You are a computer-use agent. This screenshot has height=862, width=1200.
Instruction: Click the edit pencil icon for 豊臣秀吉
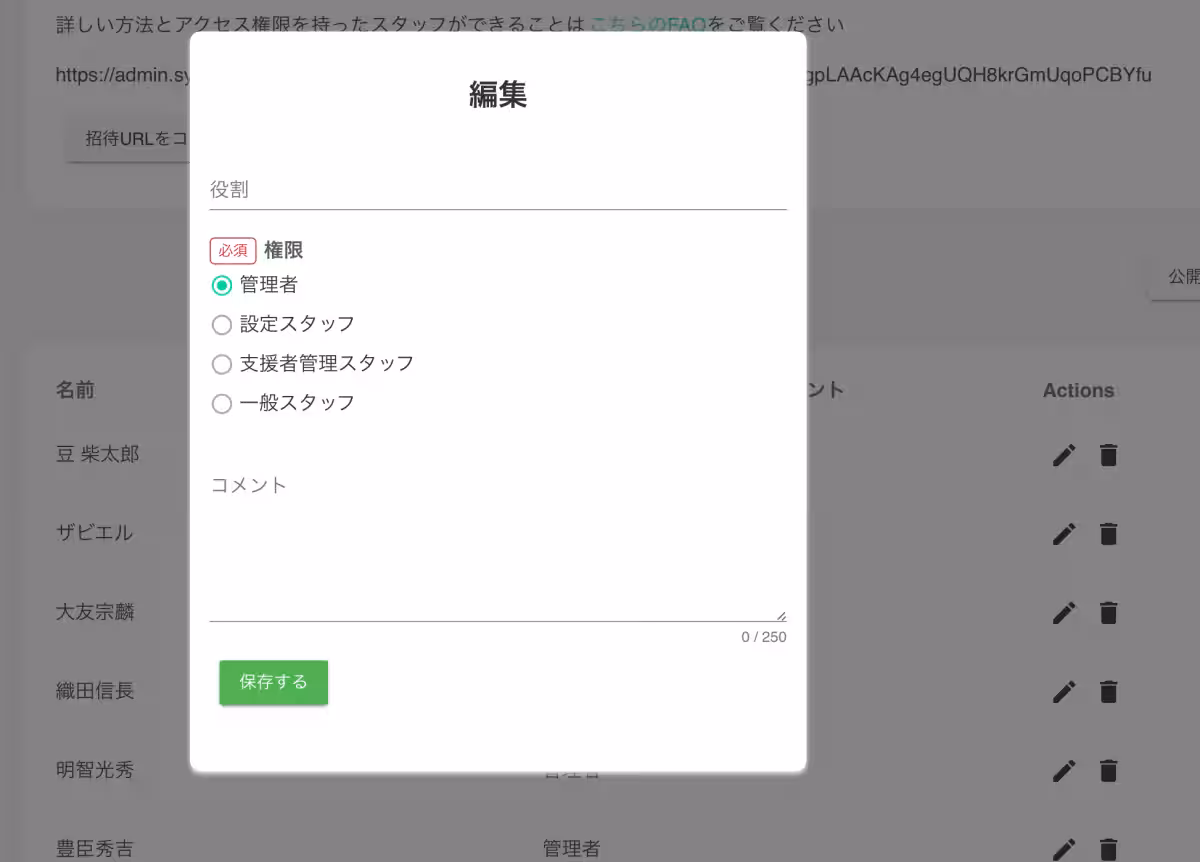[1064, 848]
